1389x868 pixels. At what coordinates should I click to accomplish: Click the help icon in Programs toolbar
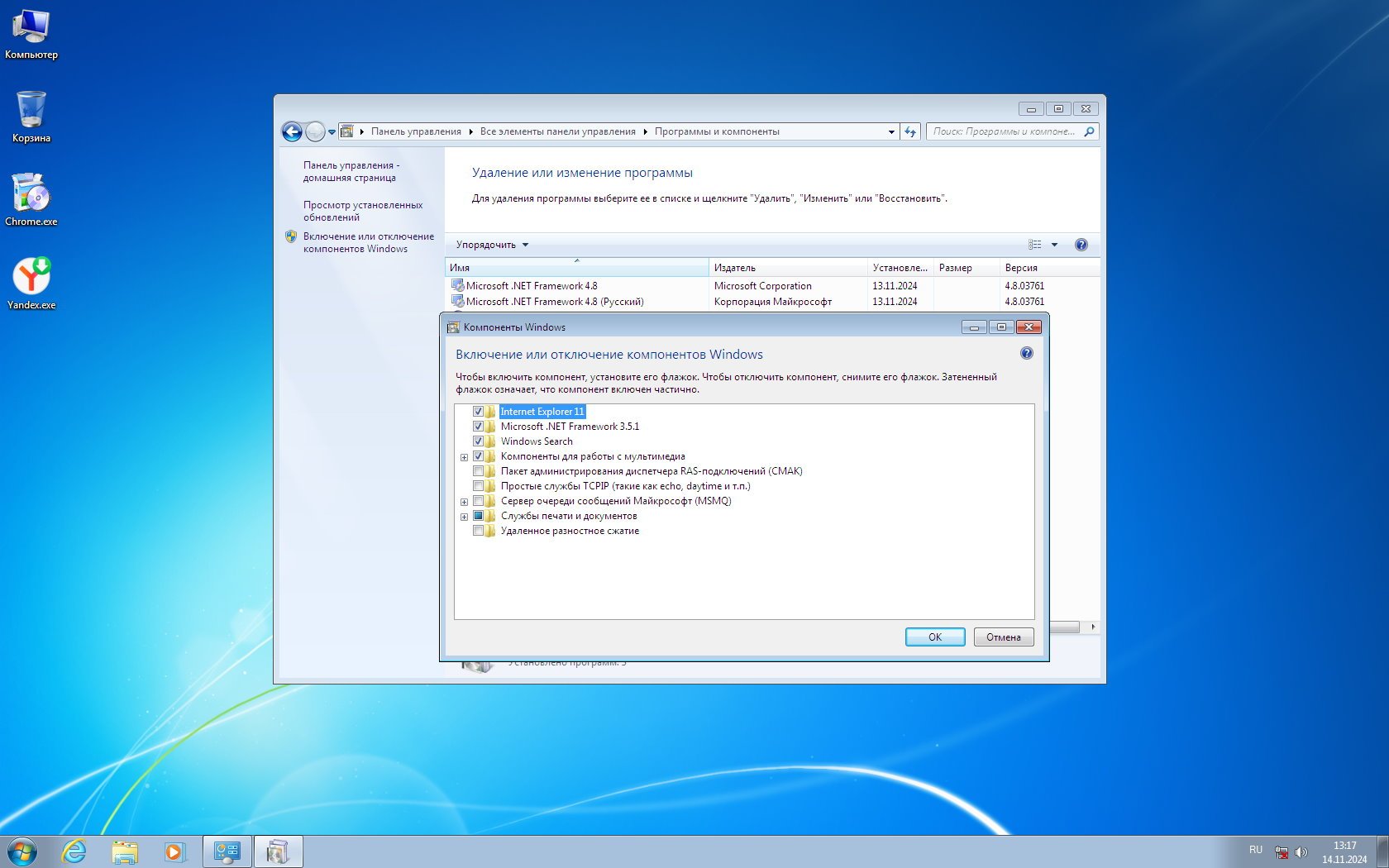click(x=1081, y=245)
